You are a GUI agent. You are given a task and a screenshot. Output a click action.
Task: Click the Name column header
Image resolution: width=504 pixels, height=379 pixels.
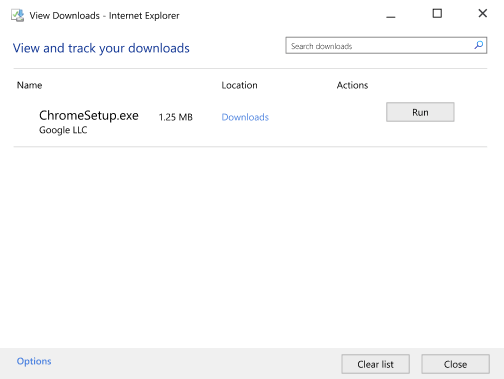coord(29,85)
